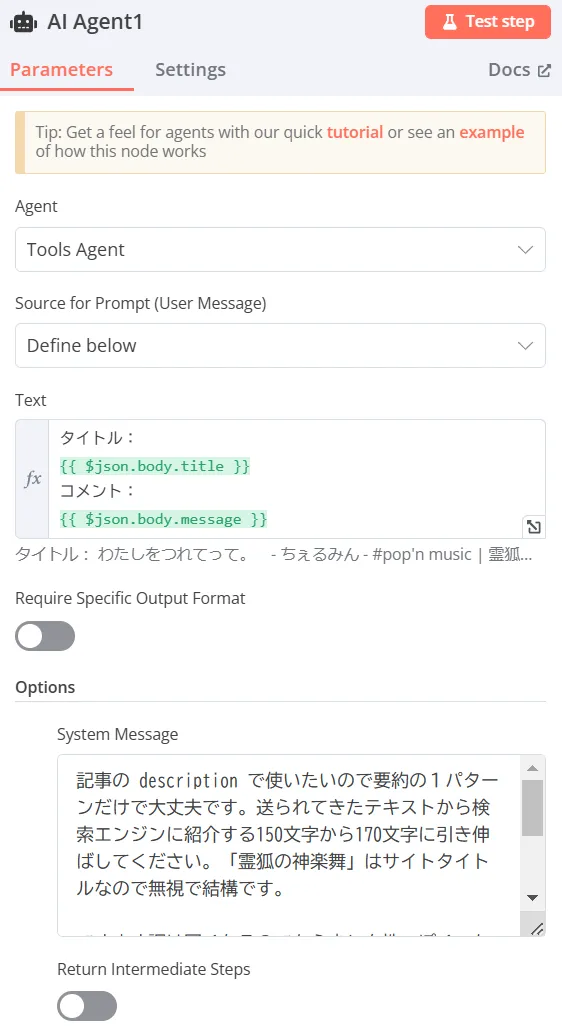Open the Docs external link icon
Image resolution: width=562 pixels, height=1026 pixels.
tap(544, 71)
